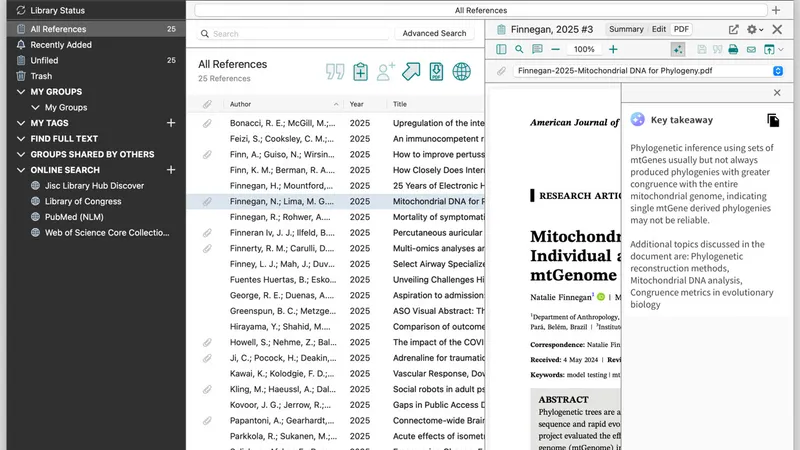Click the Find Full Text PDF icon
Viewport: 800px width, 450px height.
(436, 71)
